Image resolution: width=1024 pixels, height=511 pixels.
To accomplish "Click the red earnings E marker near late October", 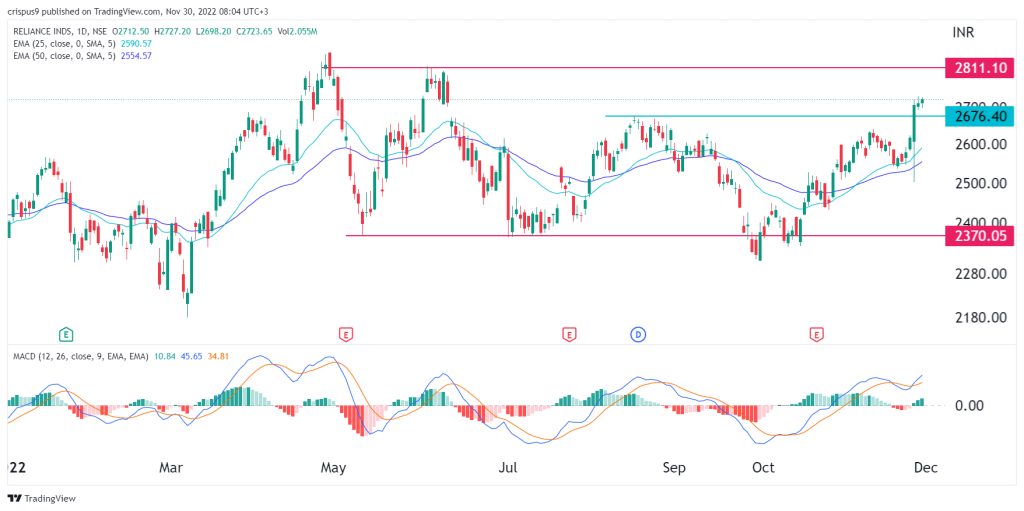I will click(816, 335).
